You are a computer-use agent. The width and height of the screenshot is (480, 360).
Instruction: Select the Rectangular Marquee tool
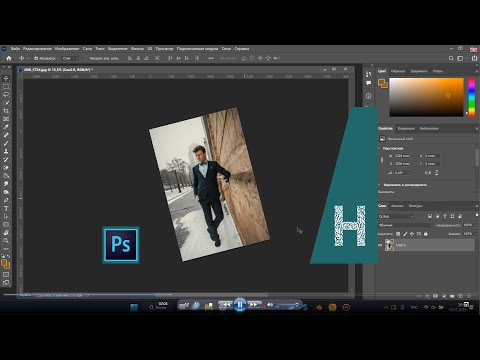coord(6,87)
